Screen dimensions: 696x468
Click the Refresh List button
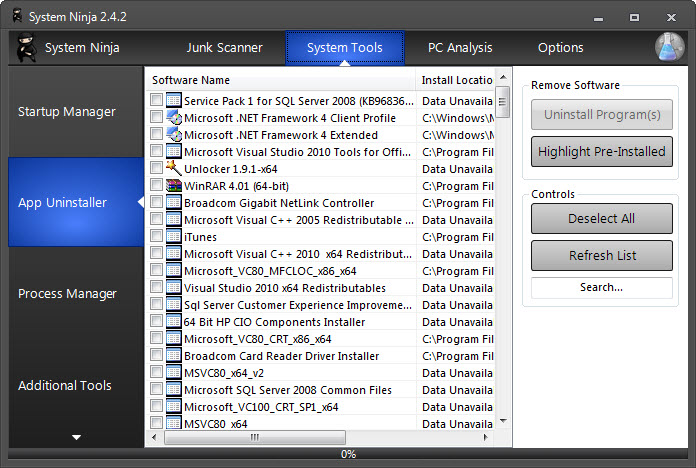[x=602, y=255]
